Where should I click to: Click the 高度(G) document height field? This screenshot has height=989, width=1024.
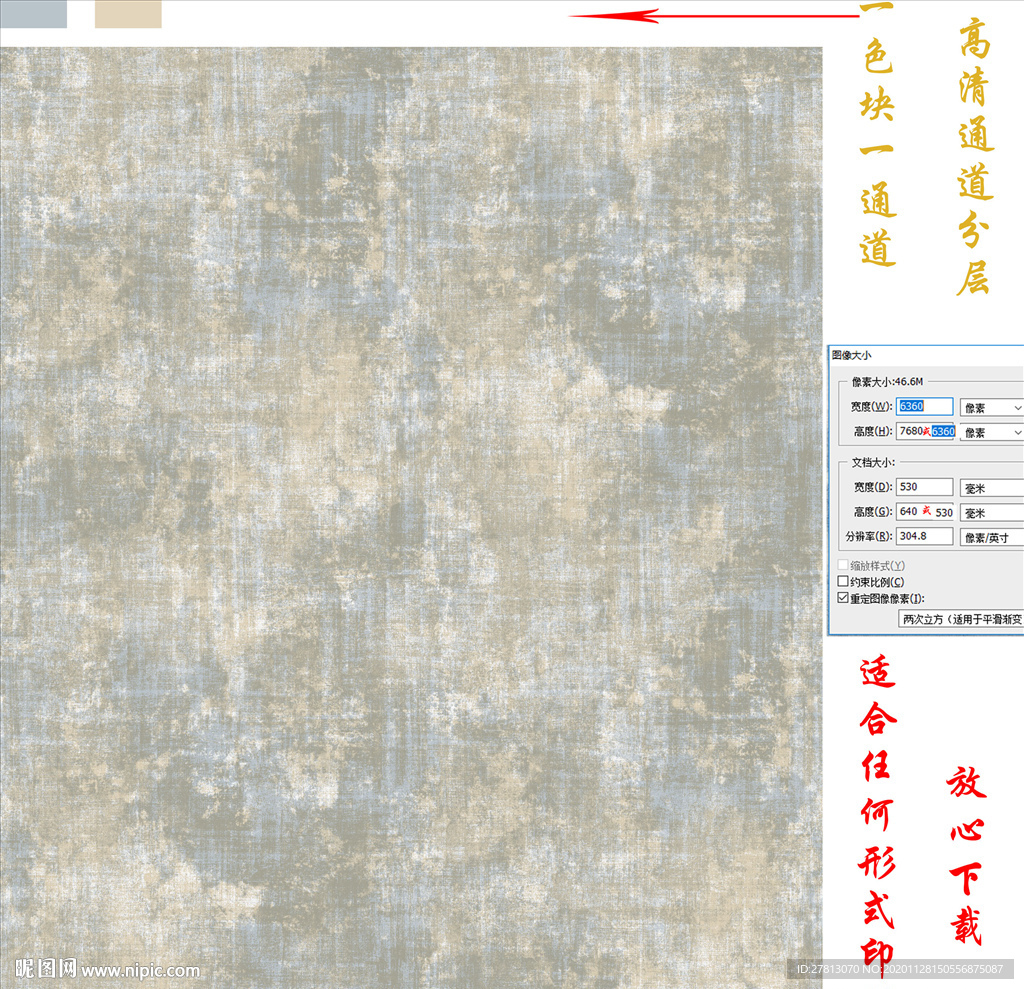pos(925,511)
